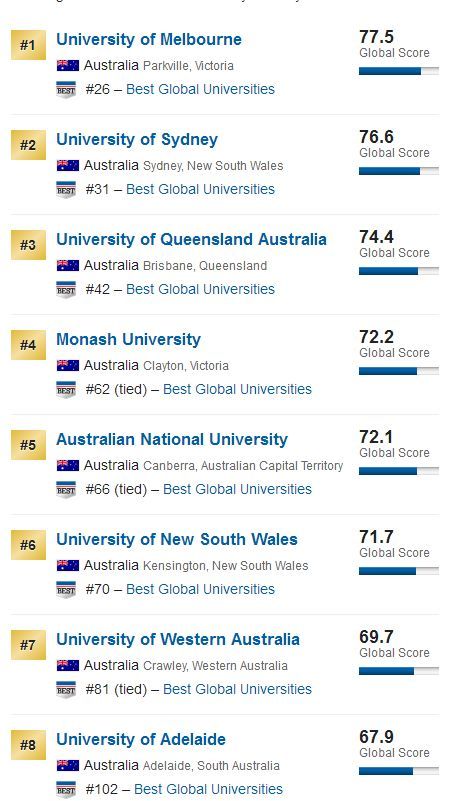The width and height of the screenshot is (453, 801).
Task: Open the University of Western Australia link
Action: 178,640
